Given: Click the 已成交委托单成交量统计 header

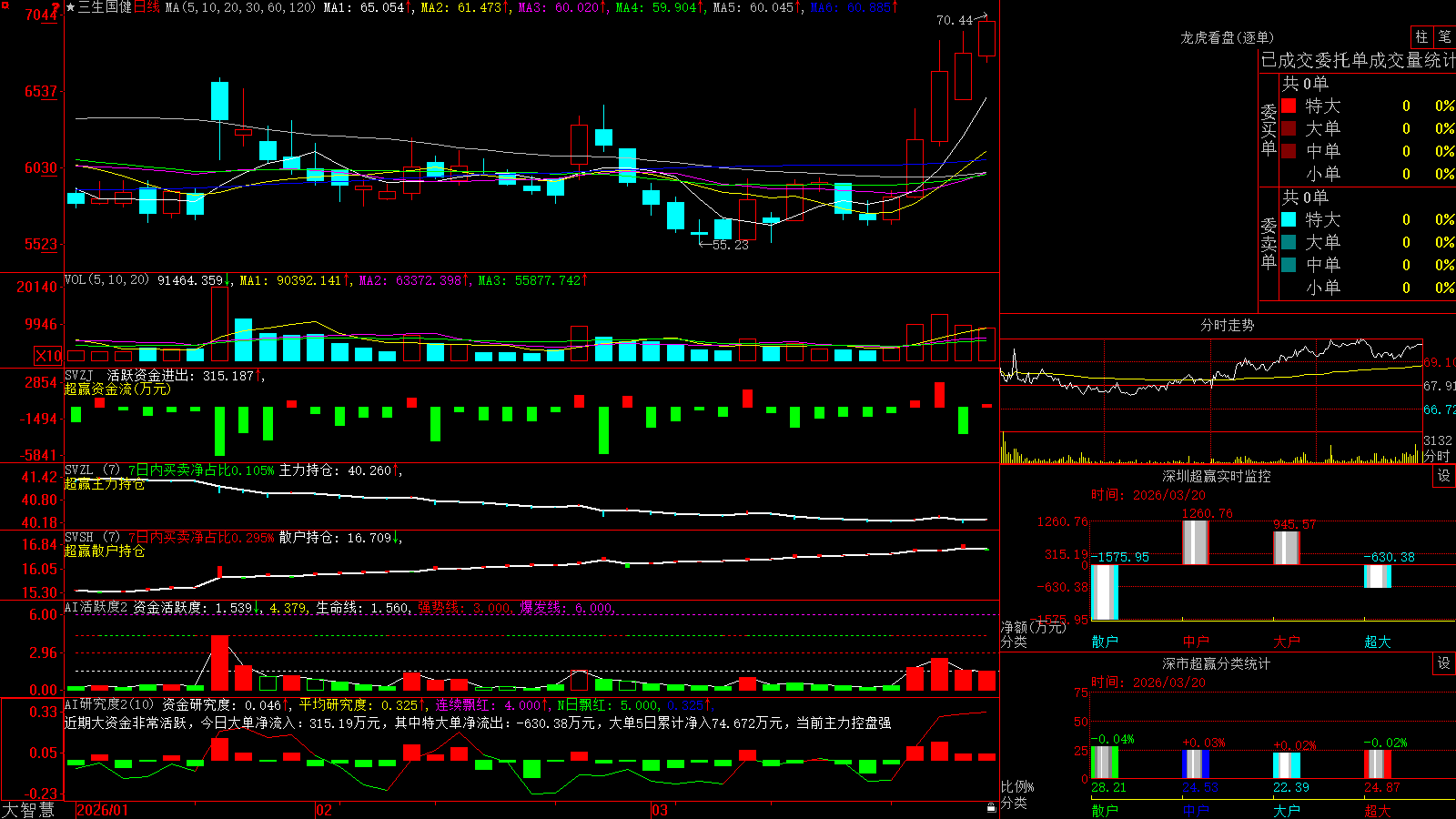Looking at the screenshot, I should [x=1358, y=61].
